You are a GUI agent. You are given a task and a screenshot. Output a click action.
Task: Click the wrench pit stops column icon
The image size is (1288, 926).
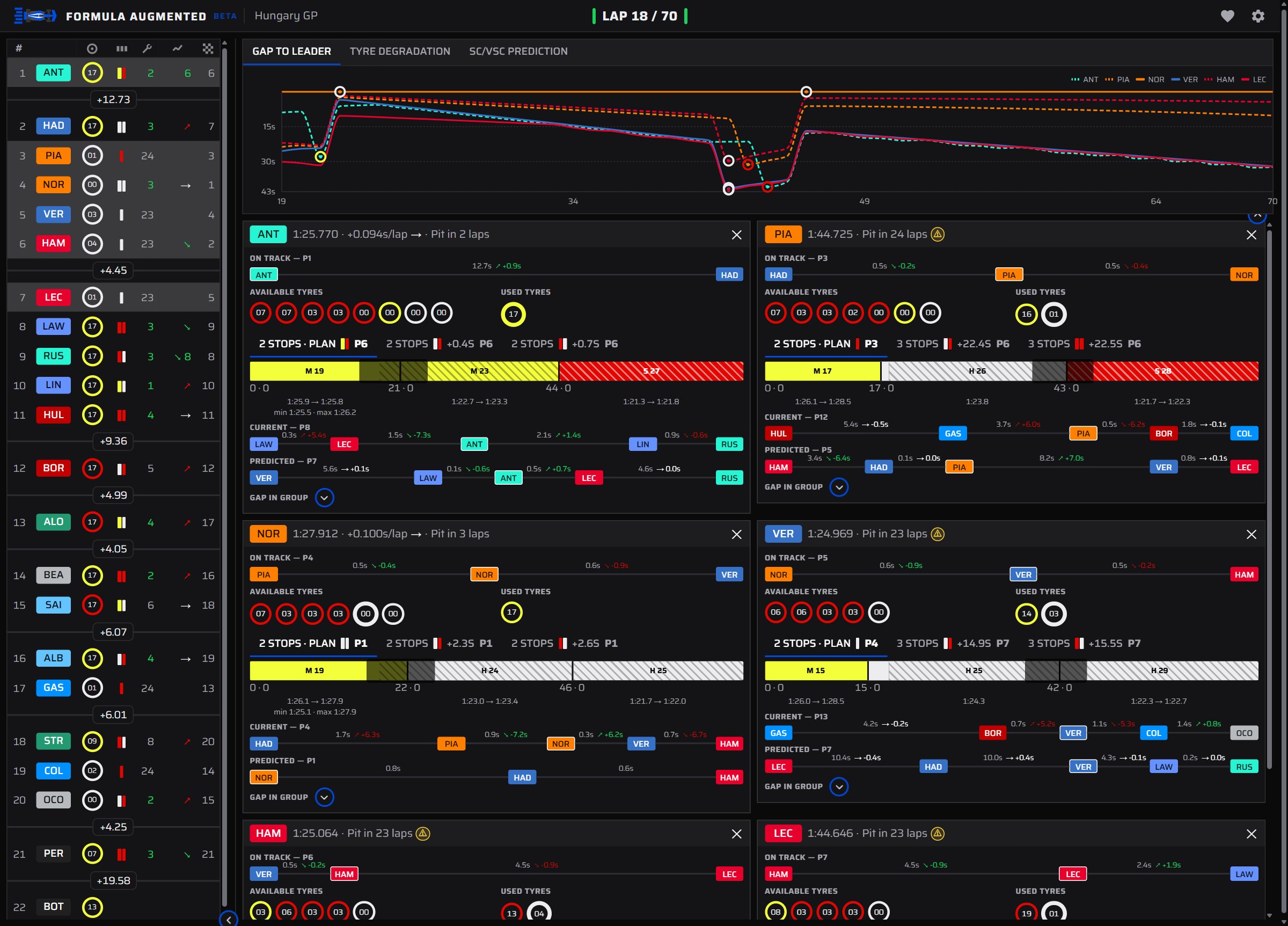(147, 49)
